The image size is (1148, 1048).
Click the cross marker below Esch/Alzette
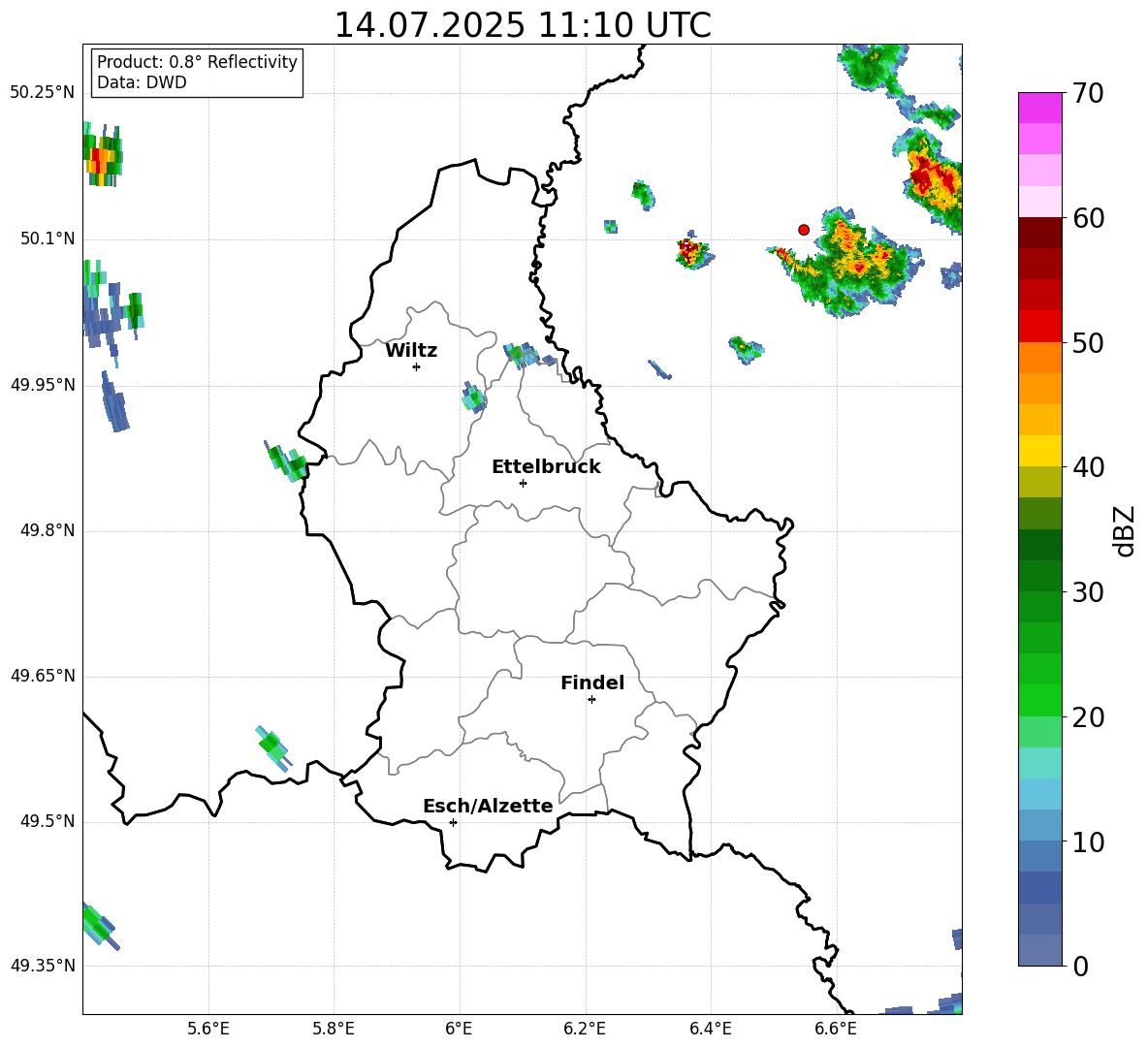click(x=453, y=822)
